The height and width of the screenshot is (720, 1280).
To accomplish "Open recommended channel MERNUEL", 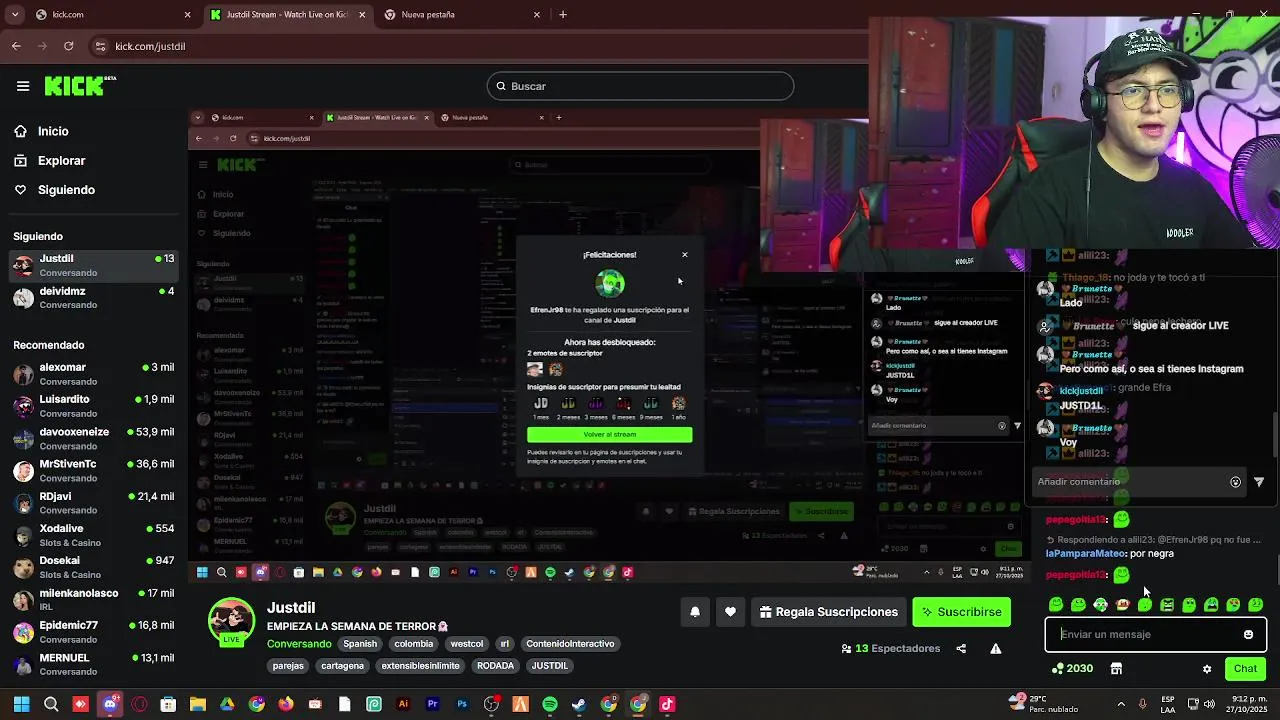I will point(94,664).
